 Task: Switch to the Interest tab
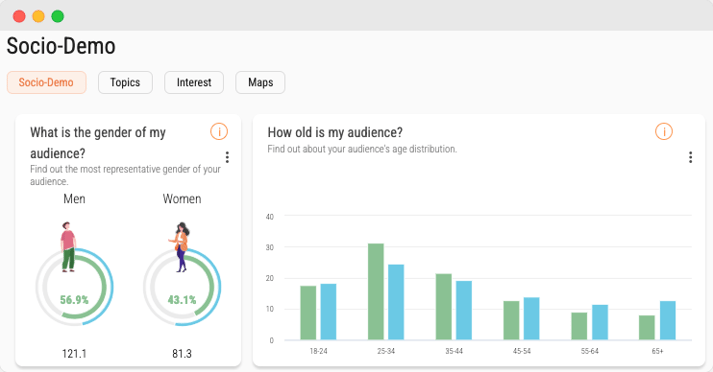[194, 82]
